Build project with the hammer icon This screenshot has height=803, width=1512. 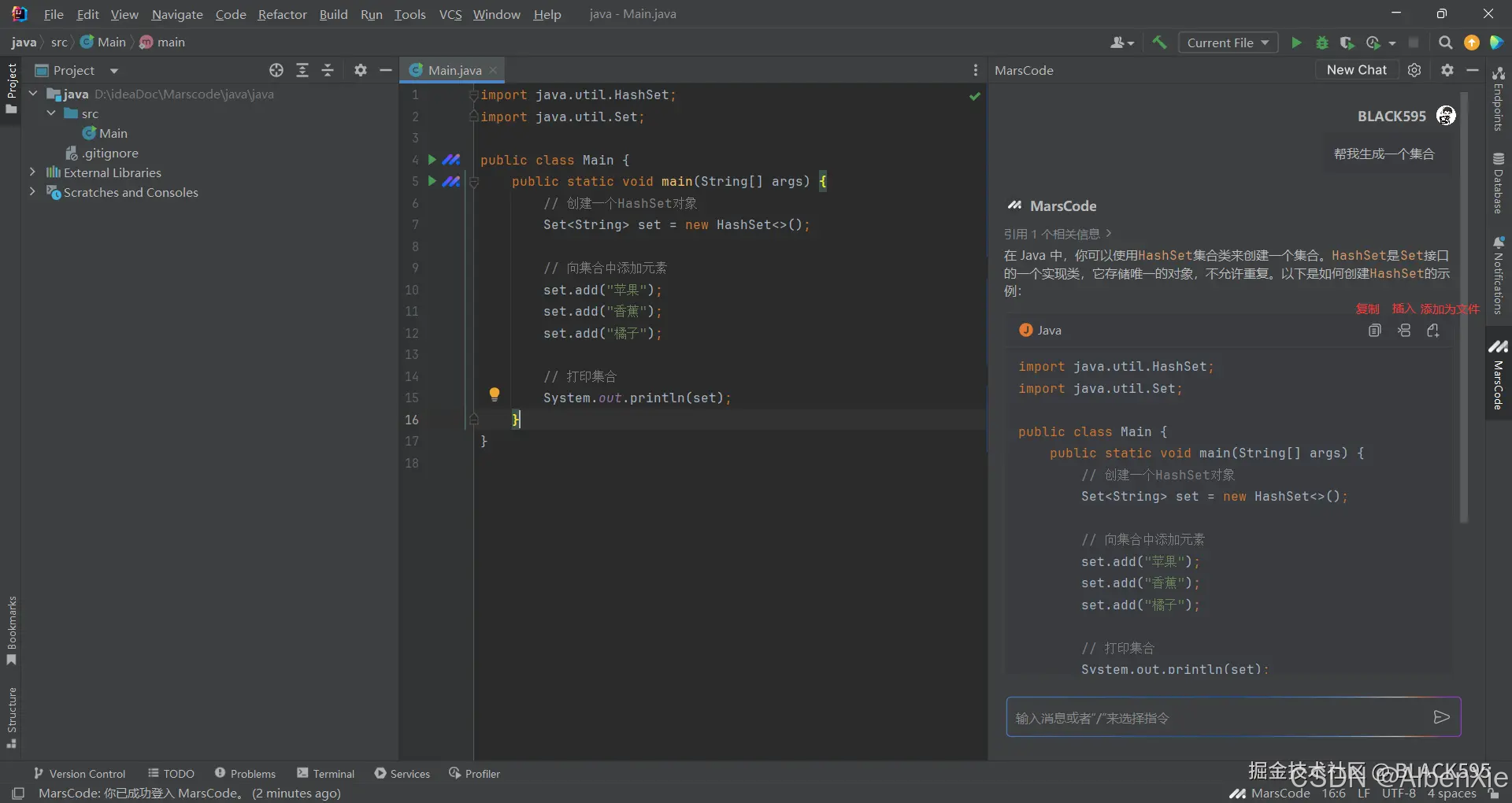(x=1159, y=43)
